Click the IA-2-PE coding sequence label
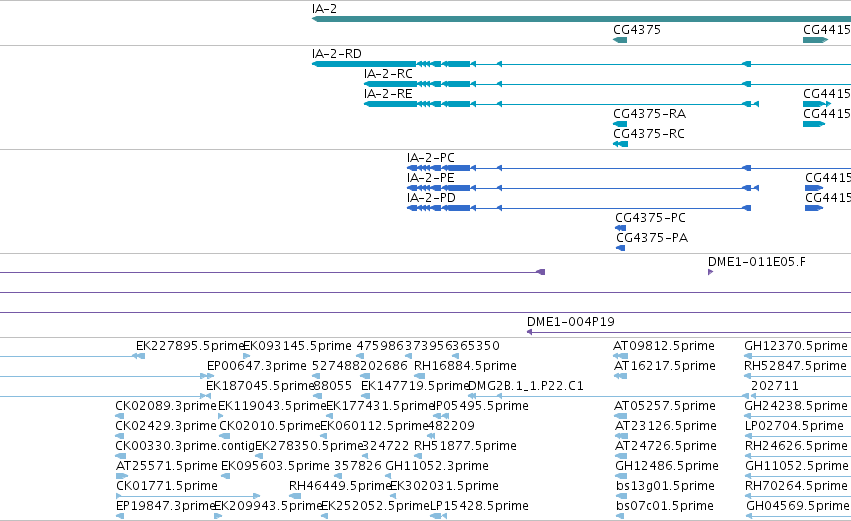Image resolution: width=851 pixels, height=521 pixels. coord(430,178)
